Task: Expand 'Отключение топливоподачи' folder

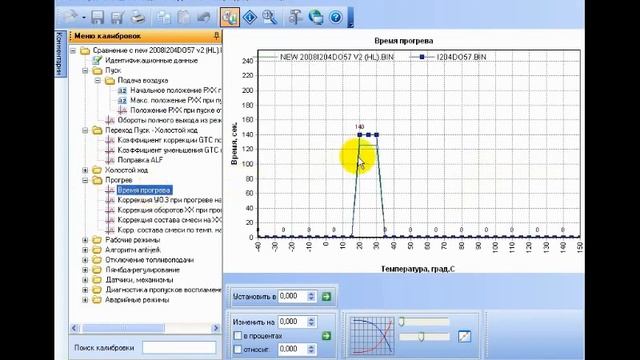Action: [x=85, y=260]
